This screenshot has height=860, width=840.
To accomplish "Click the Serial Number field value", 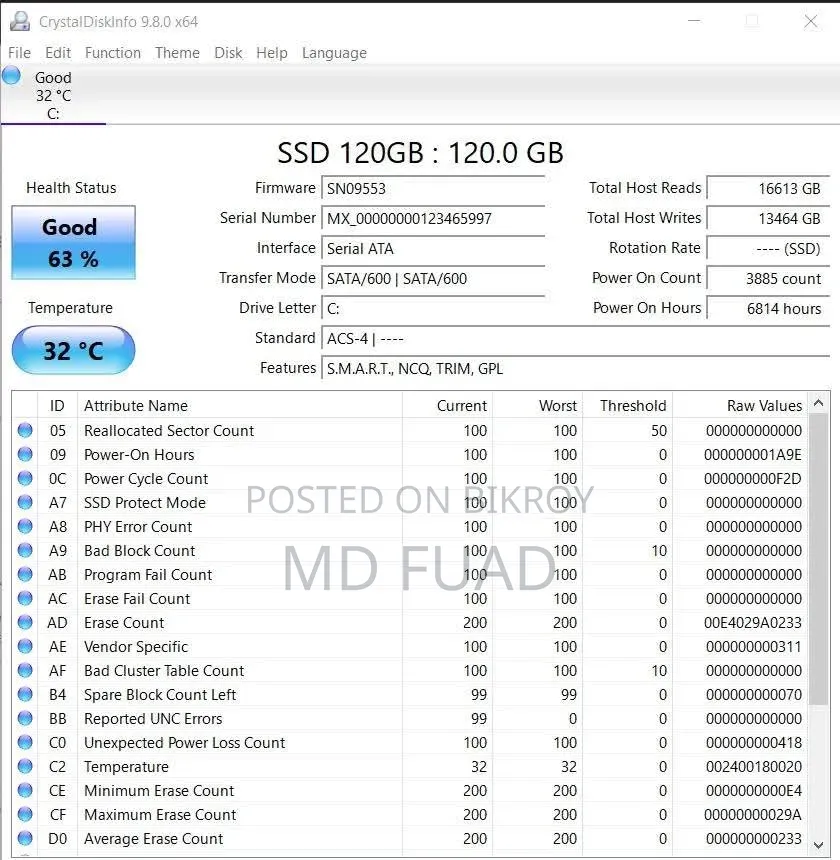I will (x=433, y=219).
